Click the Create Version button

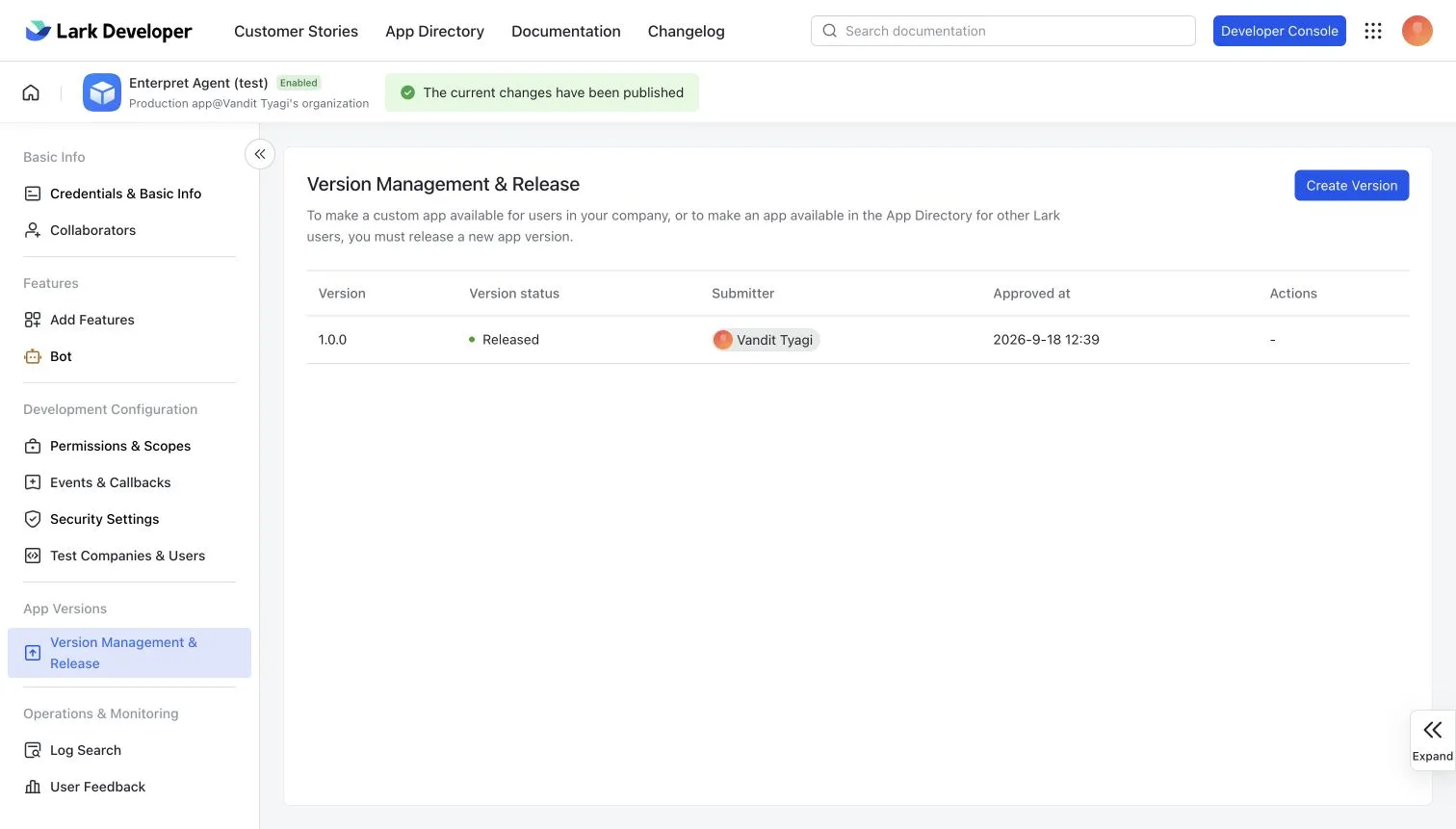pos(1352,186)
